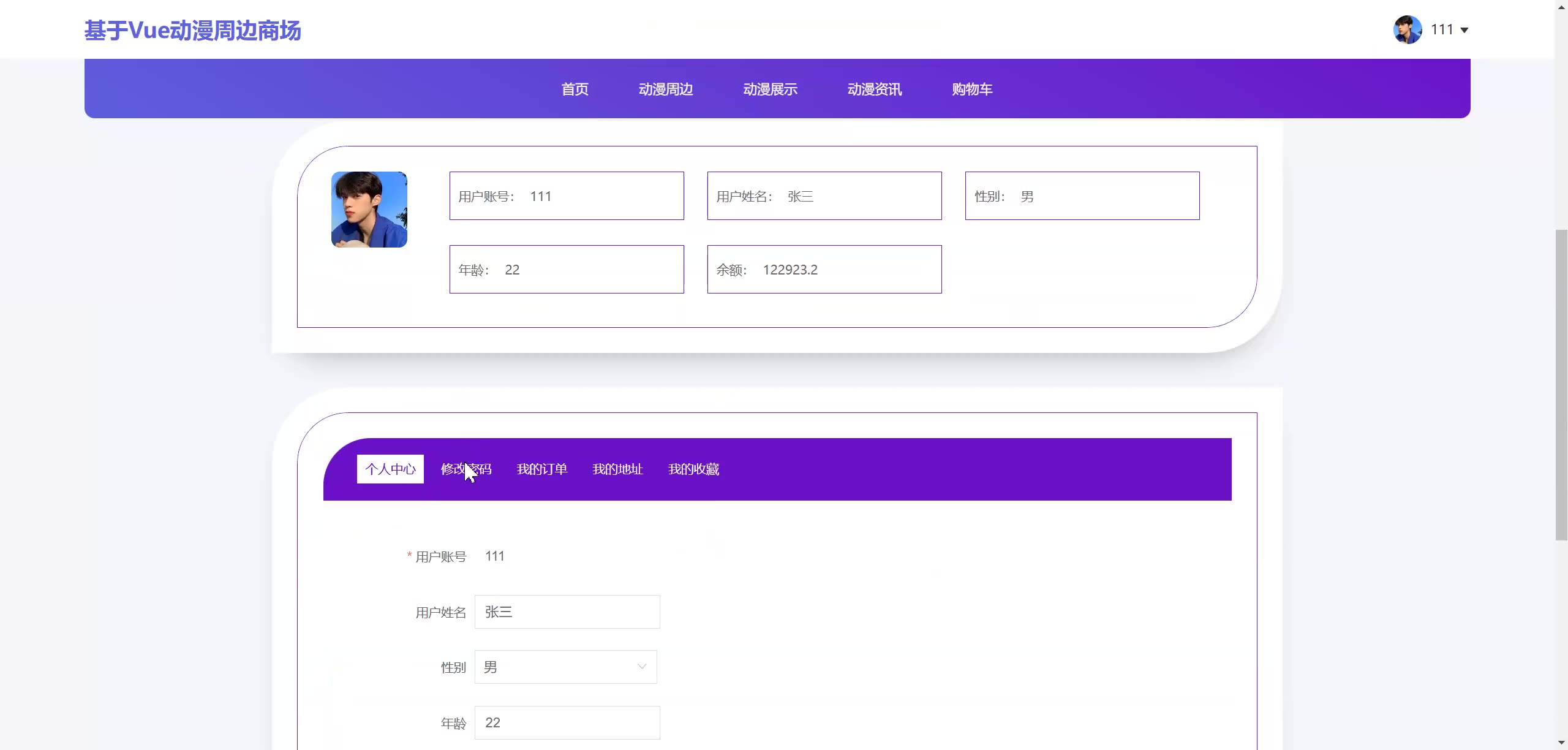Viewport: 1568px width, 750px height.
Task: Switch to the 我的收藏 tab
Action: click(693, 469)
